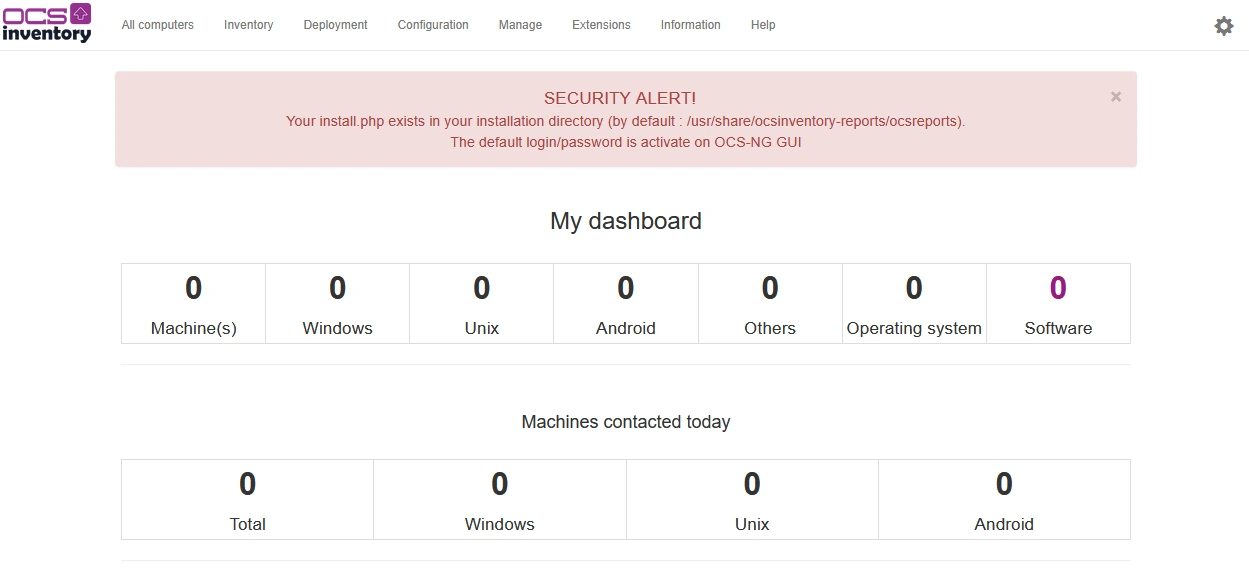
Task: Open the Information menu
Action: coord(690,25)
